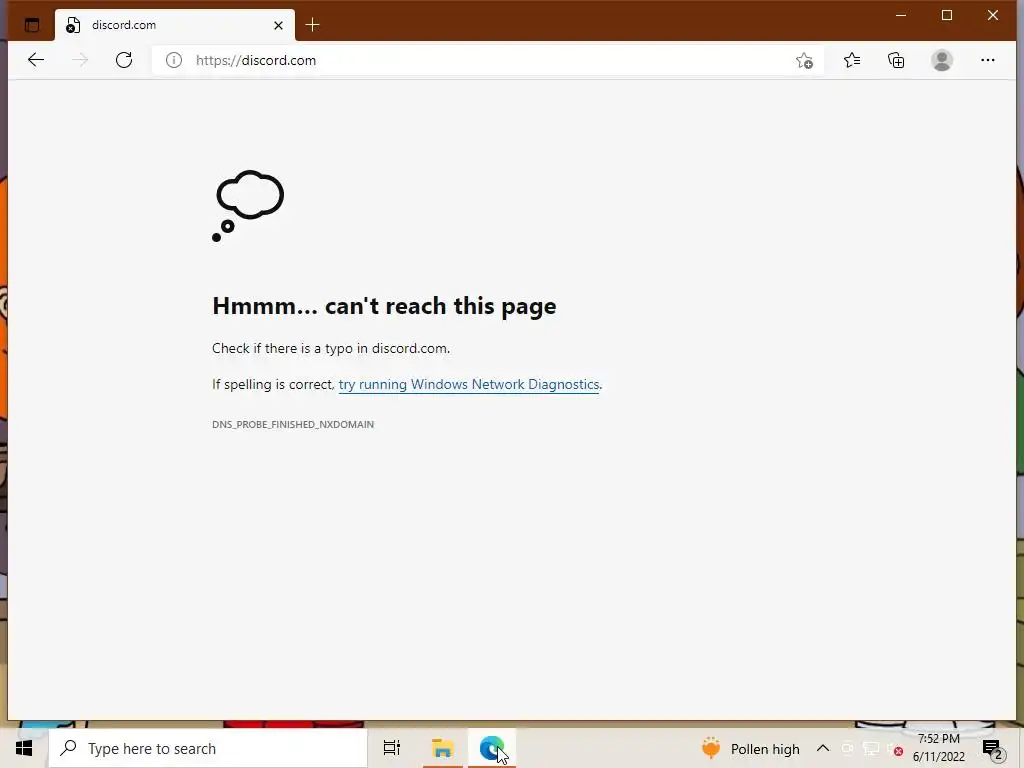Open the notification center icon
This screenshot has height=768, width=1024.
click(x=993, y=749)
